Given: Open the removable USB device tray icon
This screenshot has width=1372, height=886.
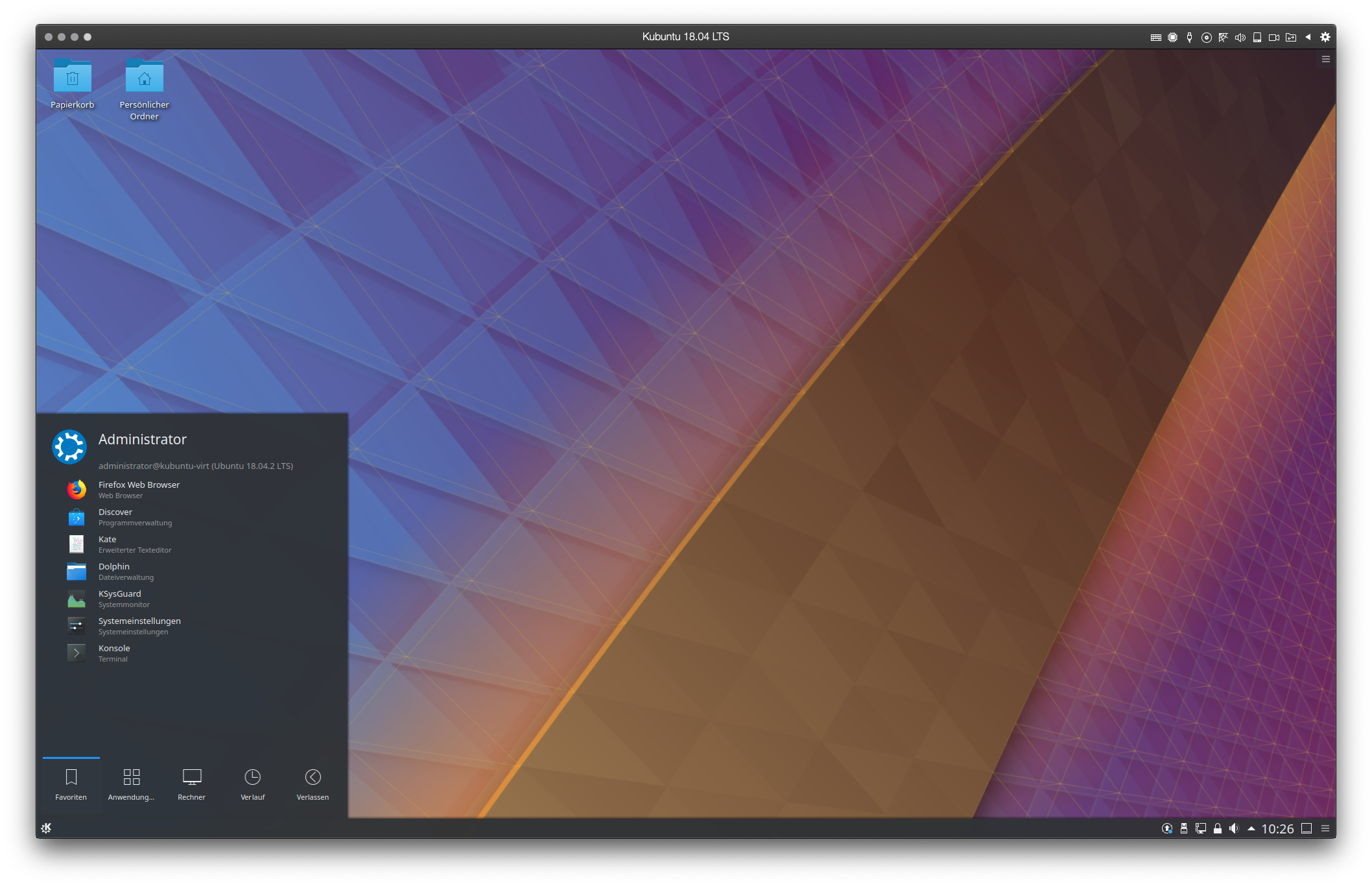Looking at the screenshot, I should pos(1184,828).
